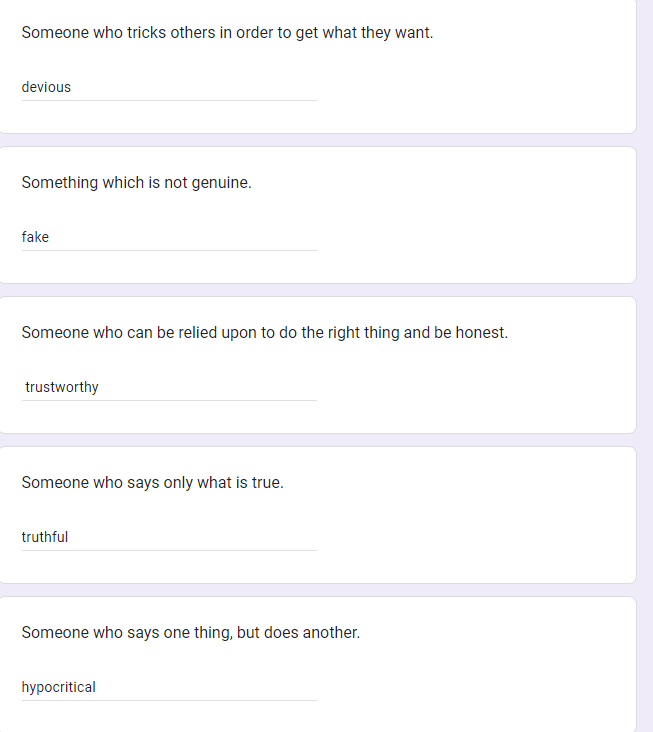653x732 pixels.
Task: Place cursor in the word 'truthful'
Action: tap(45, 537)
